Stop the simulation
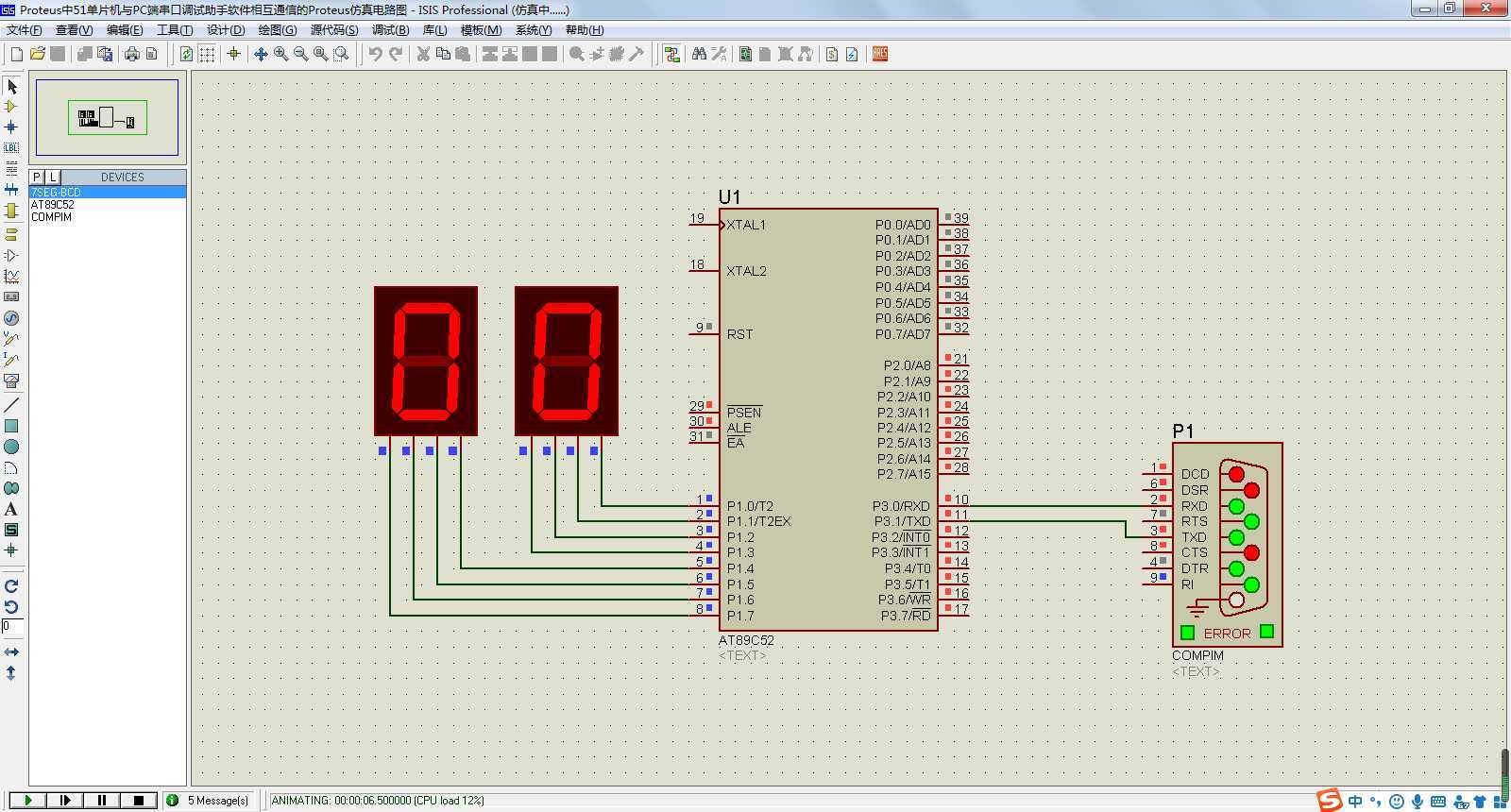Screen dimensions: 1511x812 [x=138, y=800]
